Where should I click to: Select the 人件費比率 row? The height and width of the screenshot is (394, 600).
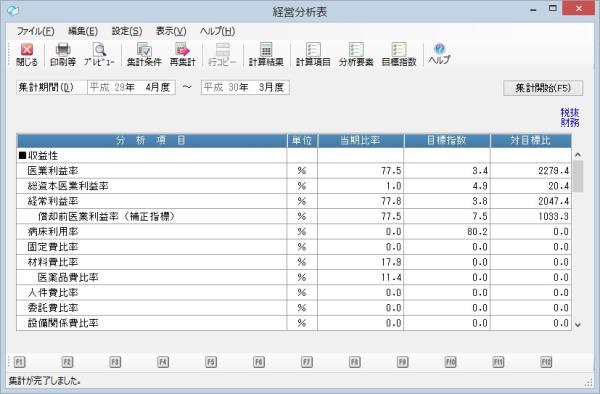point(294,293)
